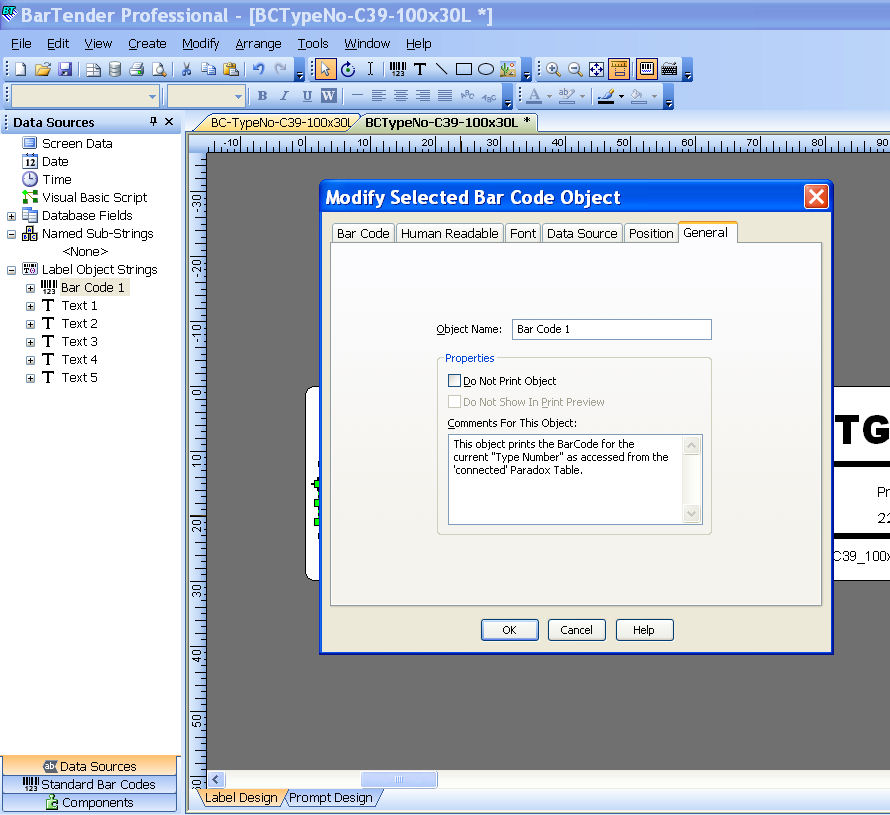The height and width of the screenshot is (815, 890).
Task: Open the Tools menu
Action: pos(313,44)
